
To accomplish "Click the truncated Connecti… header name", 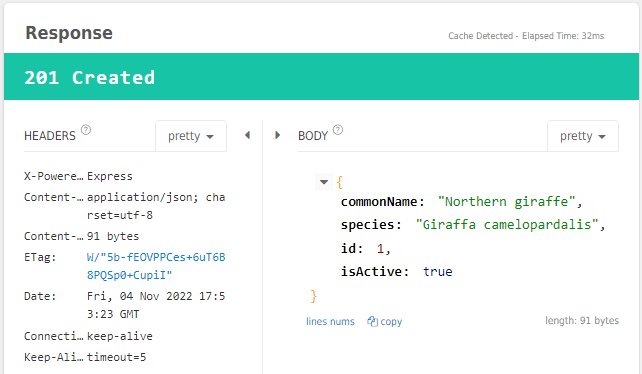I will [x=53, y=336].
